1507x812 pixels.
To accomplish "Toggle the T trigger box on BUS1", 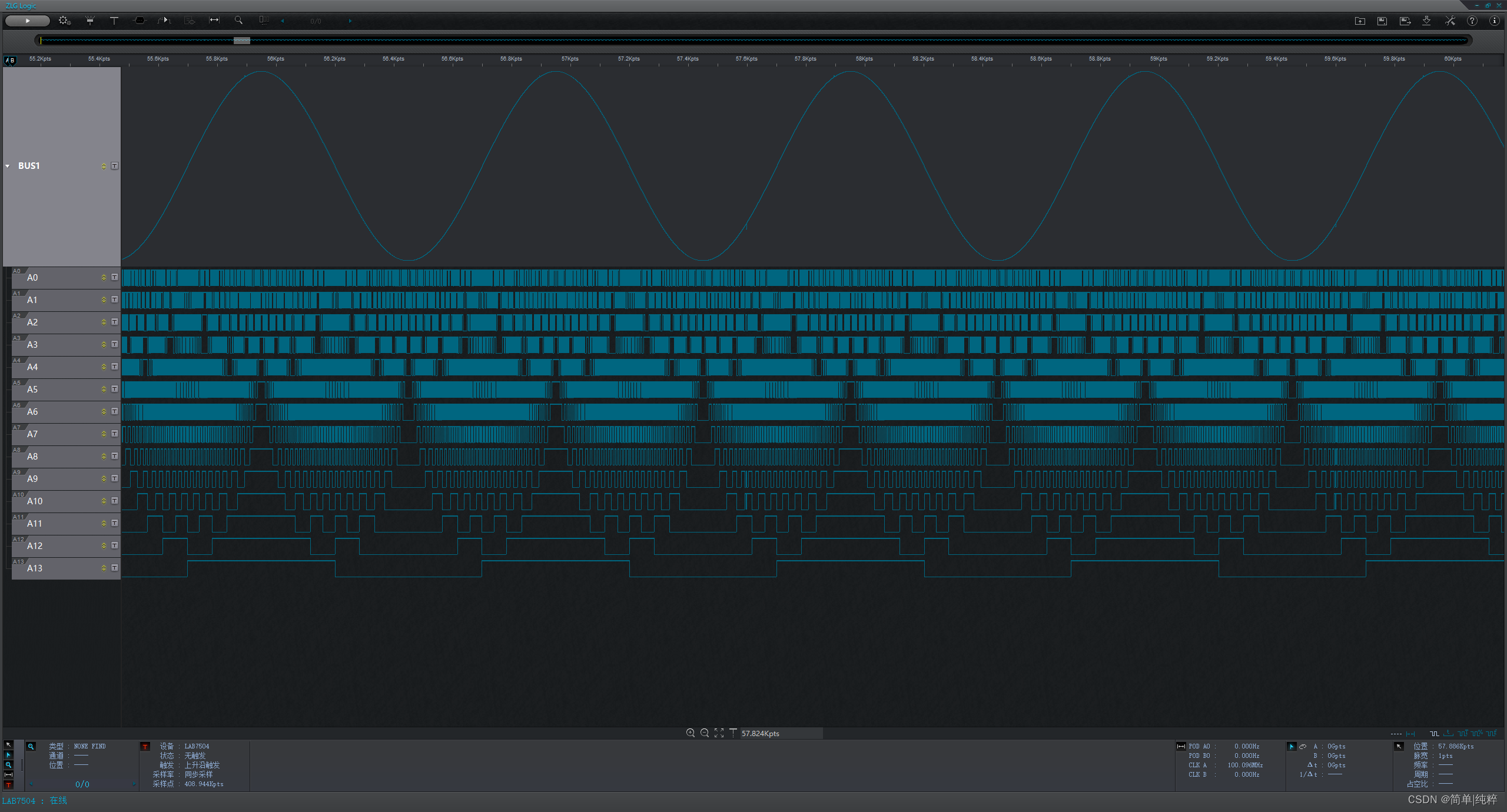I will pyautogui.click(x=115, y=166).
